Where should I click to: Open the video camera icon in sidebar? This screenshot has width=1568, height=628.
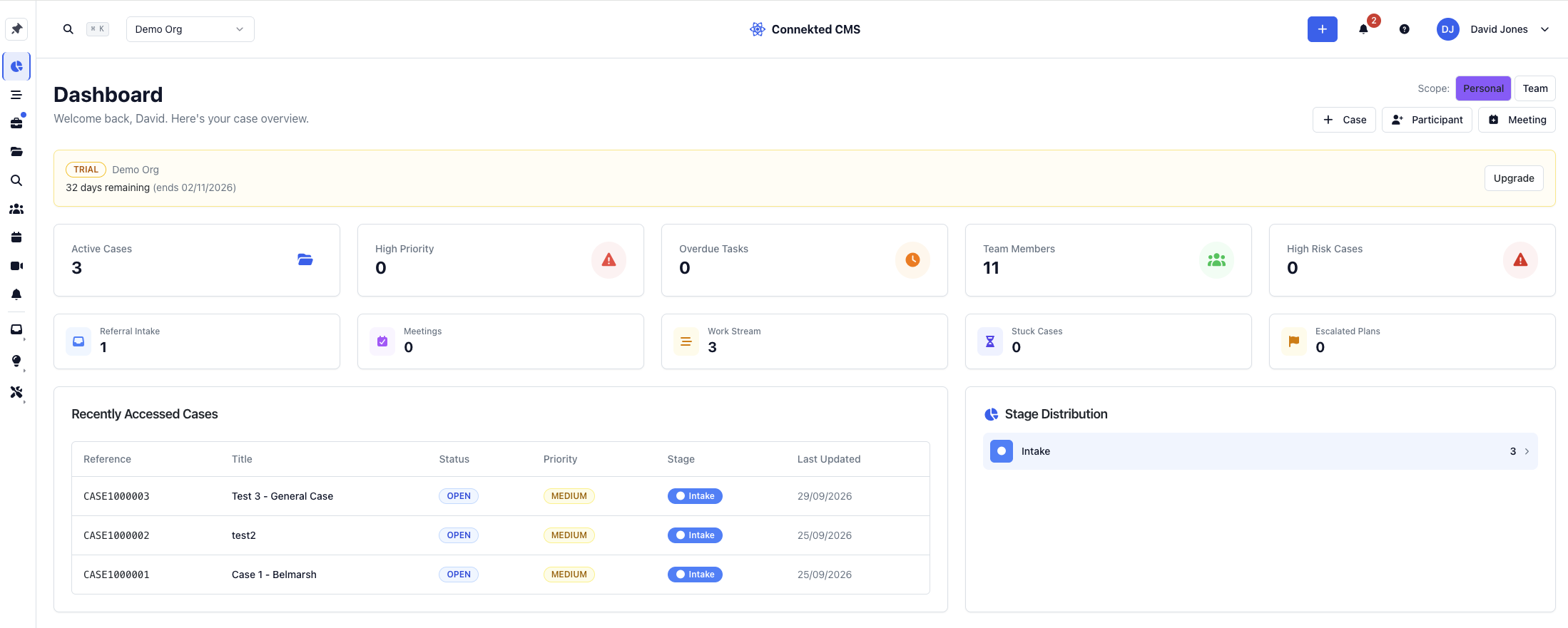tap(16, 266)
